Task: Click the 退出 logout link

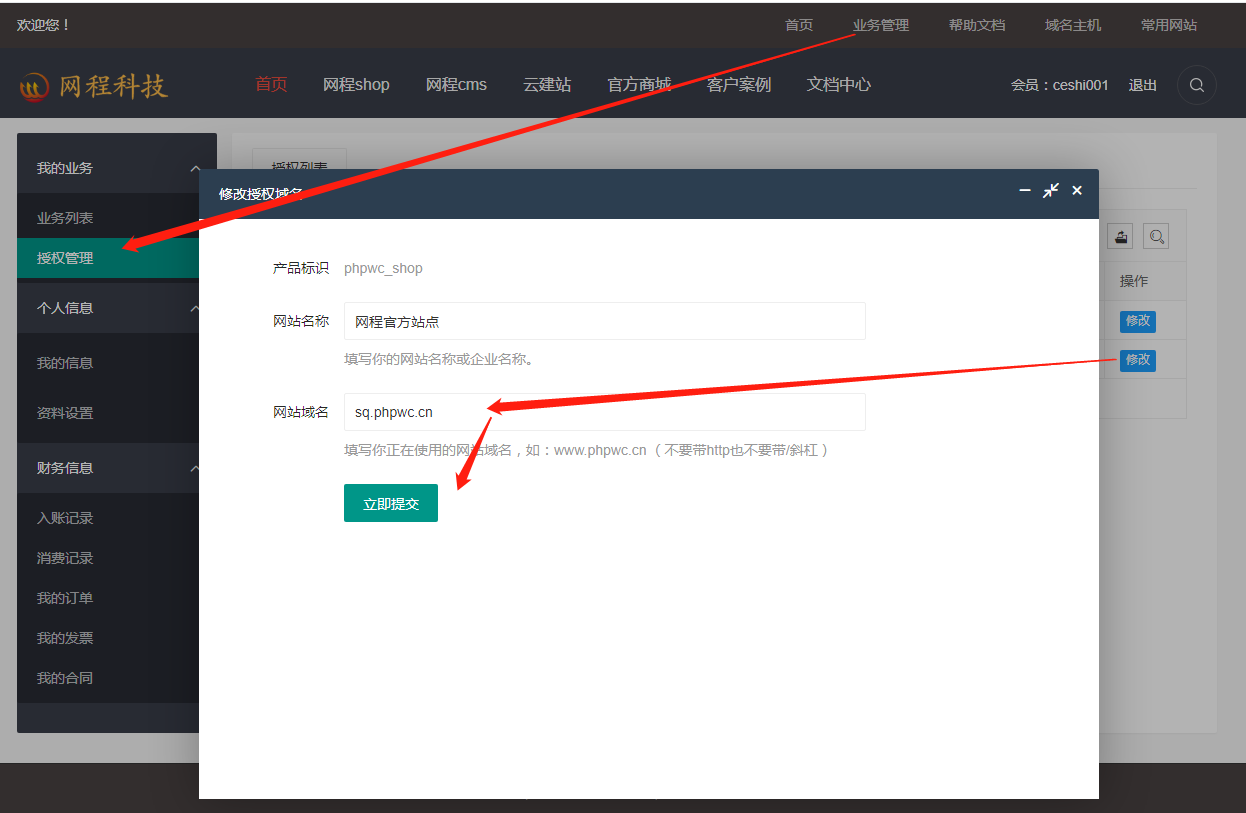Action: (x=1142, y=85)
